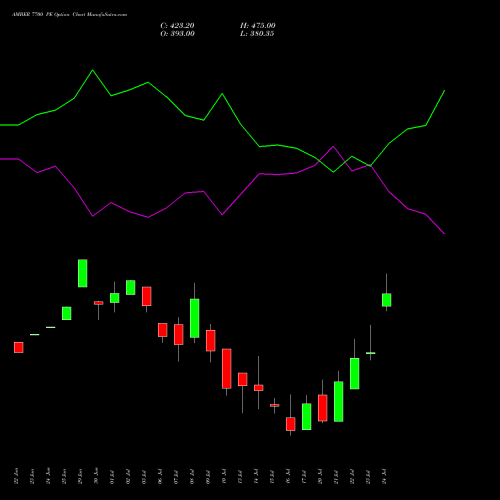
Task: Select the red candle for 16 Jul
Action: coord(291,424)
